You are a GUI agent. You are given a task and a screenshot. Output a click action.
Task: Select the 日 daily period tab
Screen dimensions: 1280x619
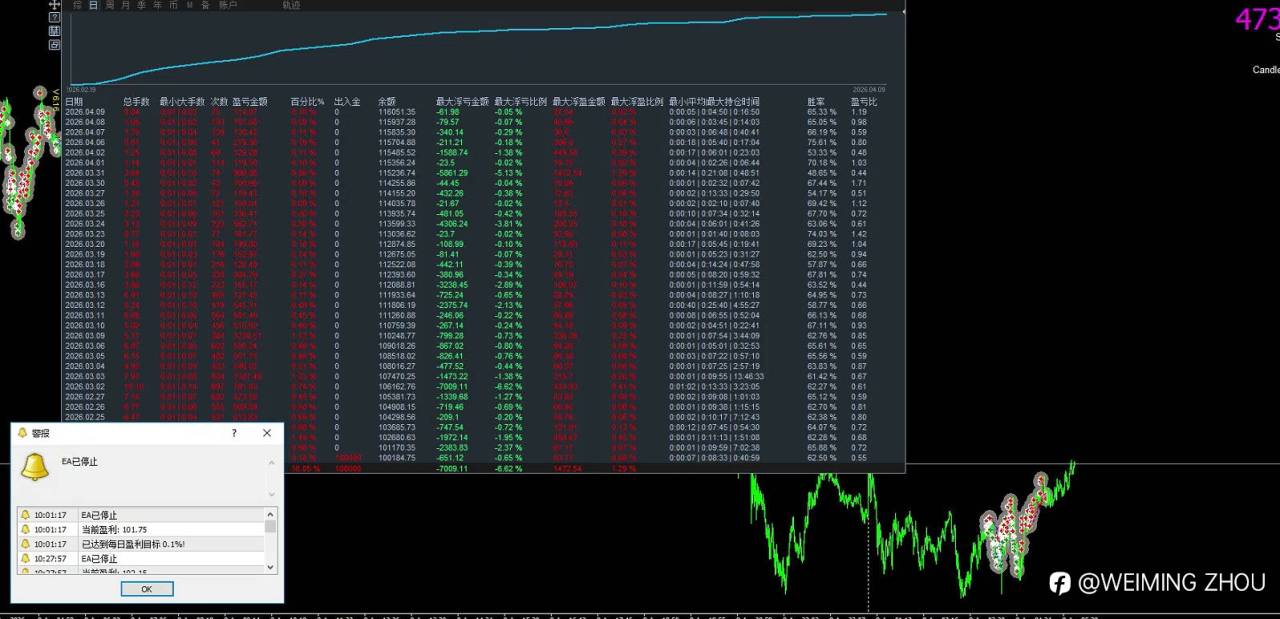(93, 5)
